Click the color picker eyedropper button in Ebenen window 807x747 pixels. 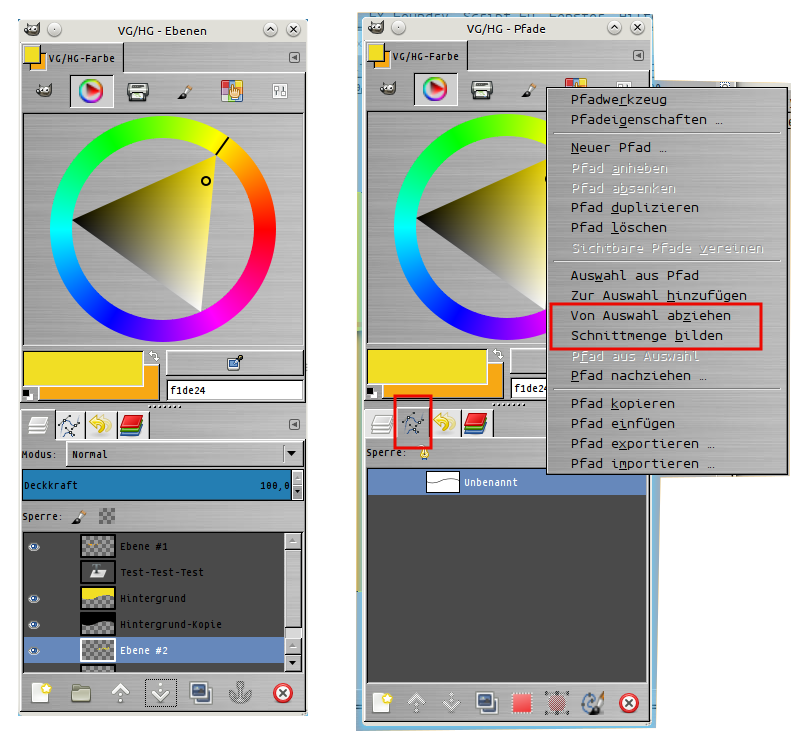(235, 363)
